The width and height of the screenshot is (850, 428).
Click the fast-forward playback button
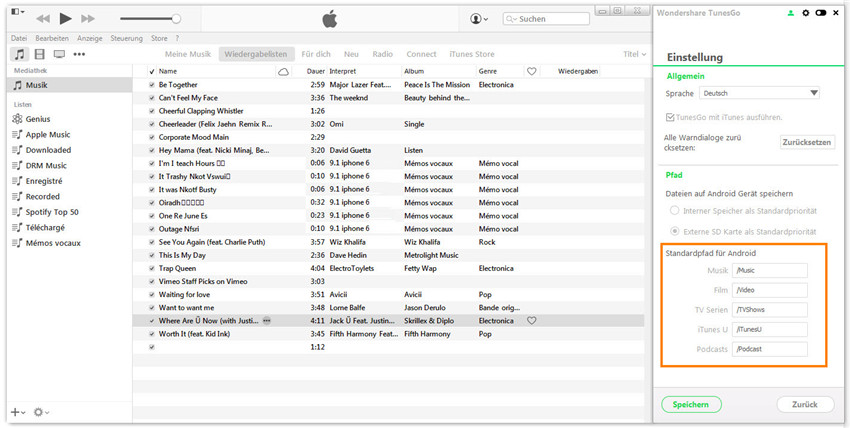click(x=88, y=19)
